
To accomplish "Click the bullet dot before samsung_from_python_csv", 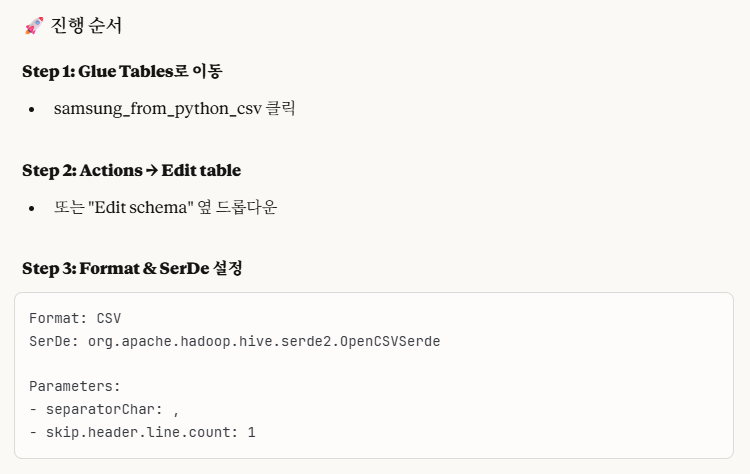I will (32, 109).
